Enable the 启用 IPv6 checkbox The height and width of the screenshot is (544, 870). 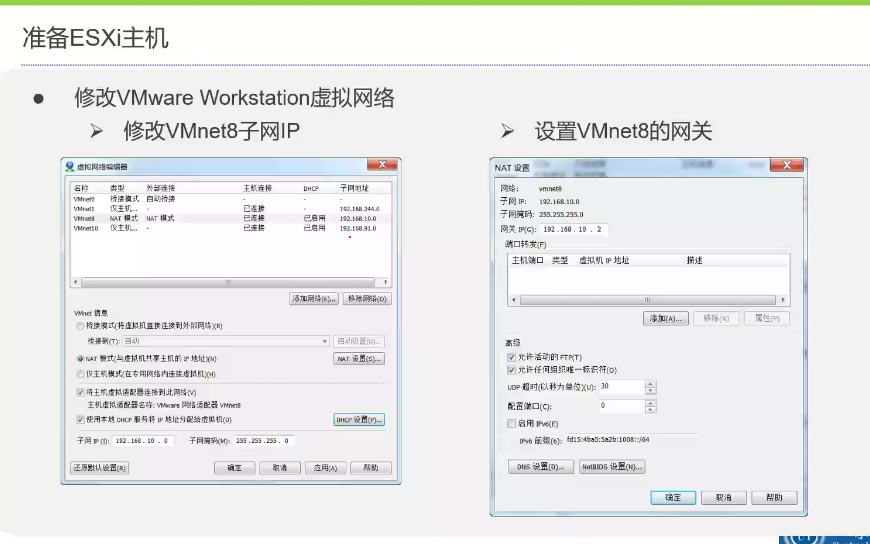[511, 424]
